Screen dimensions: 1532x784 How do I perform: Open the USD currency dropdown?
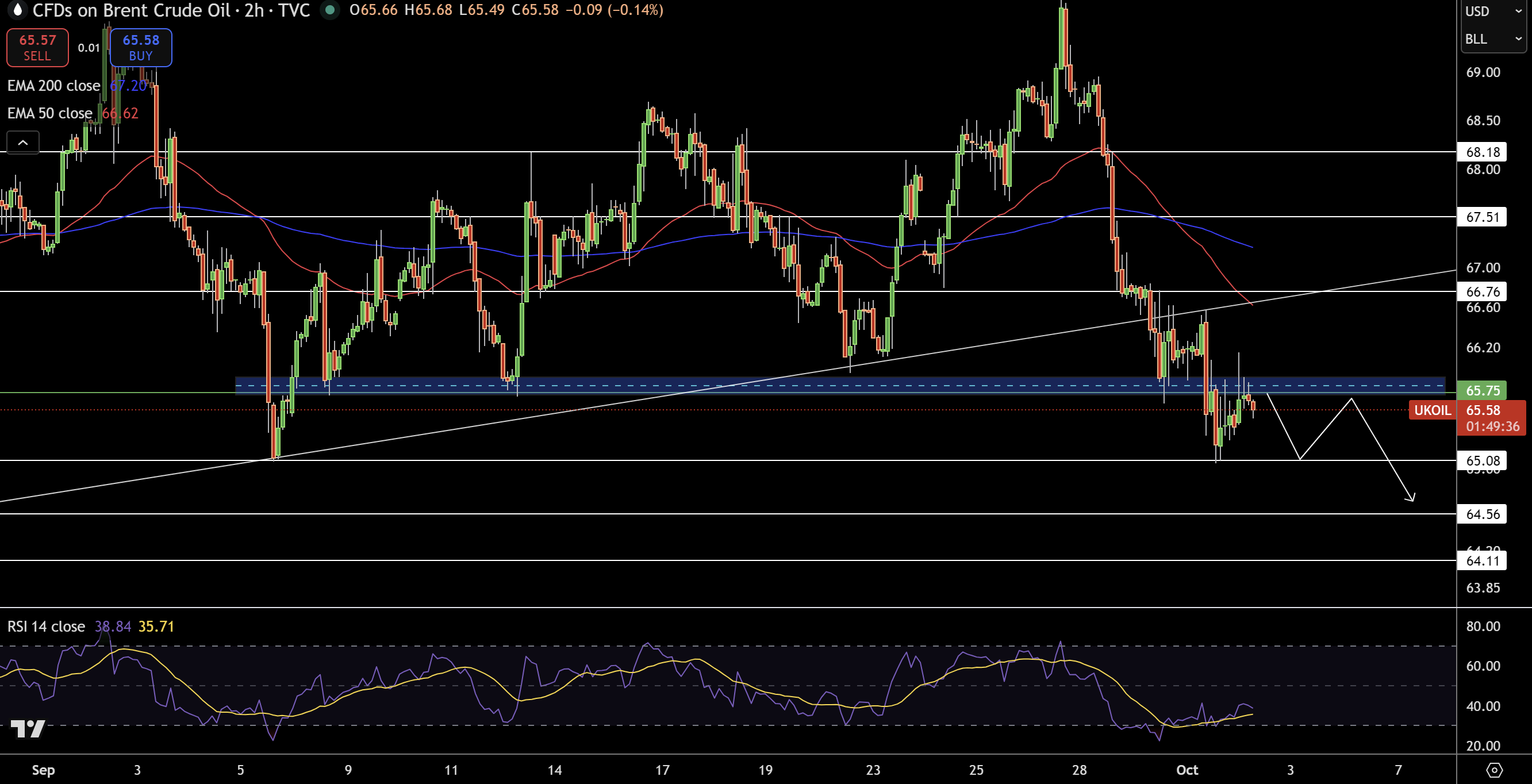point(1492,11)
